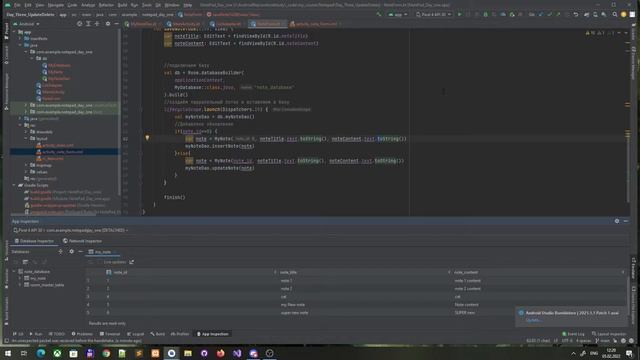Click the Select Opened File target icon

[x=80, y=24]
